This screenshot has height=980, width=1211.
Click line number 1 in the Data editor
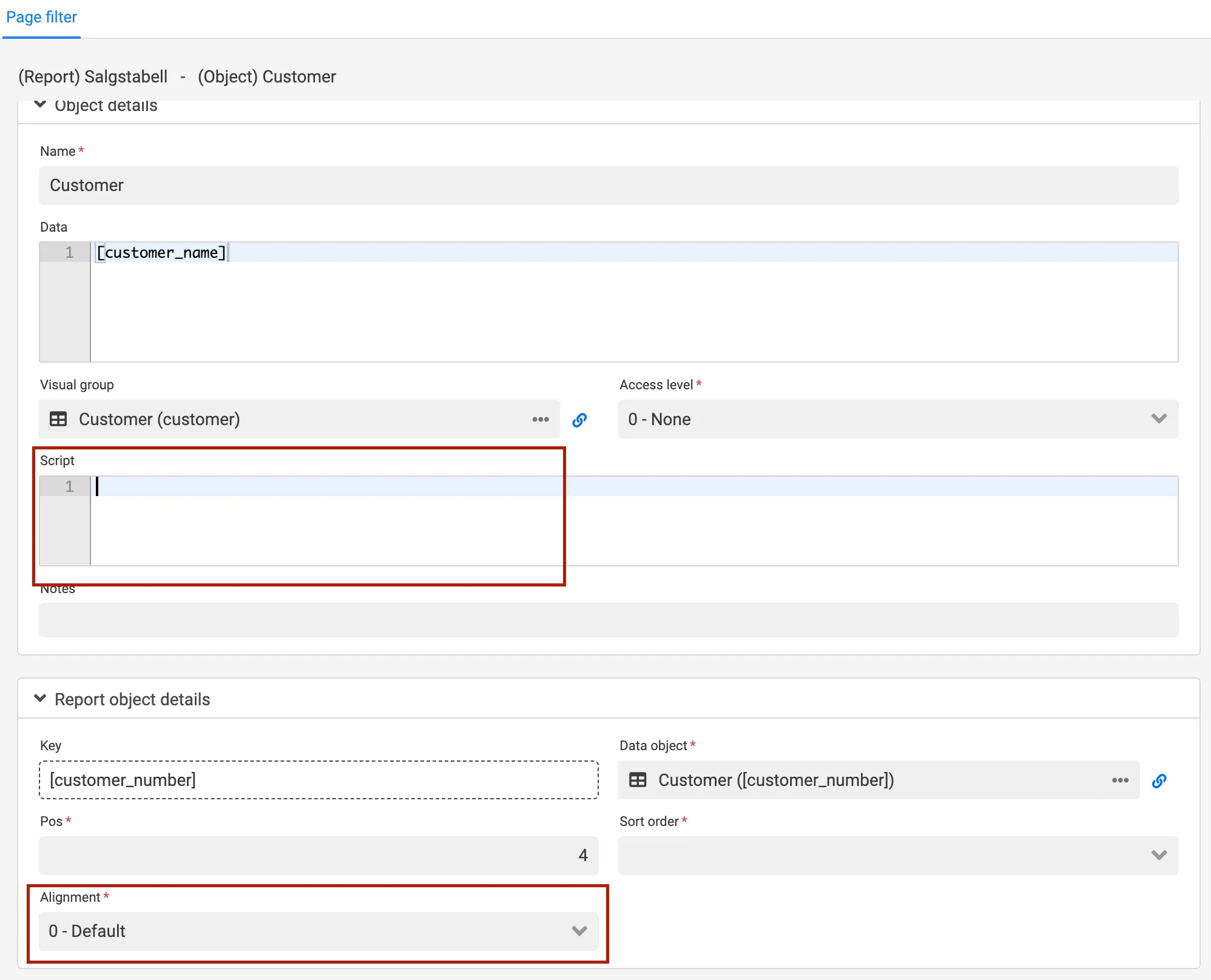pos(69,252)
